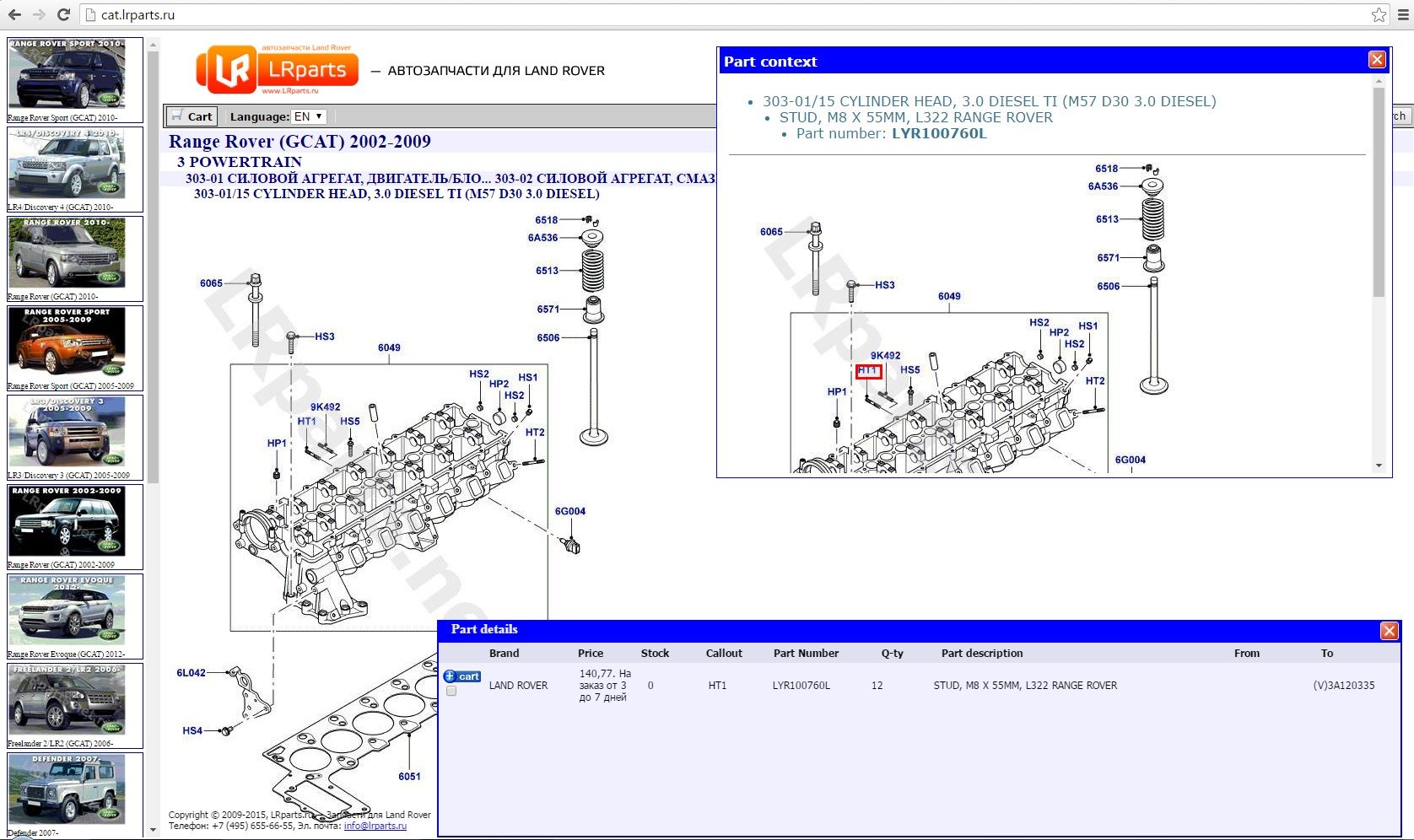Click callout HT2 in main diagram

[535, 433]
